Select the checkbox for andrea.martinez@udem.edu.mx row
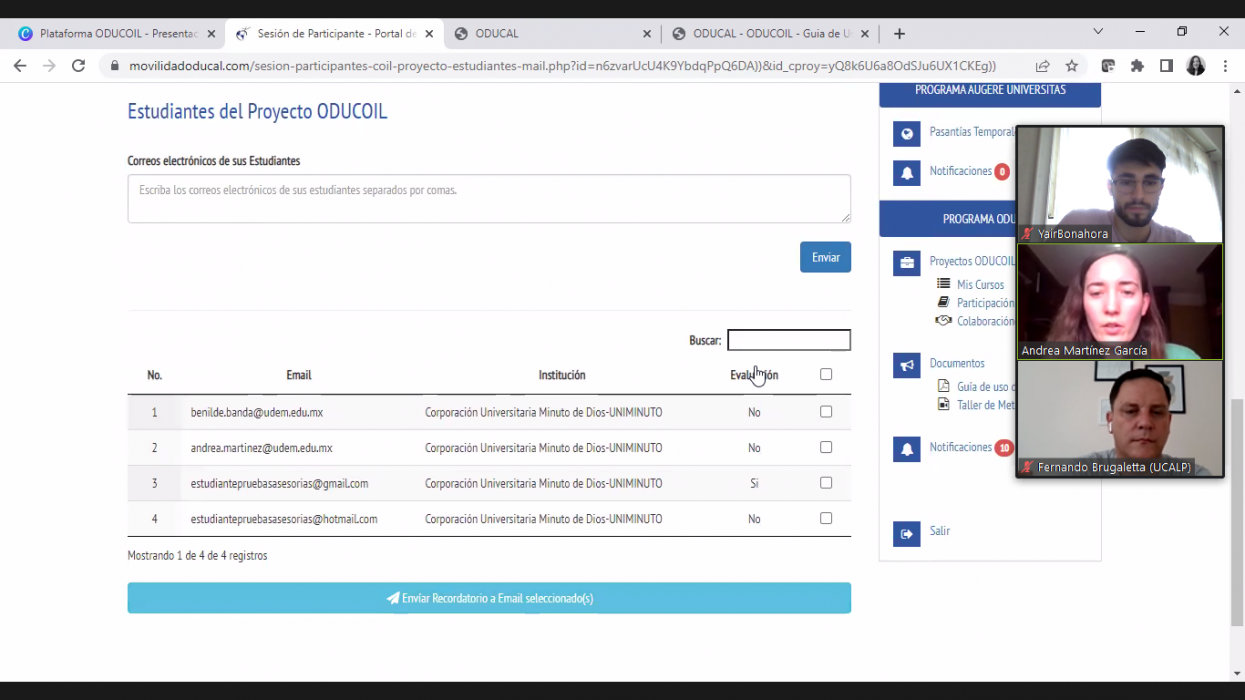 (x=826, y=447)
